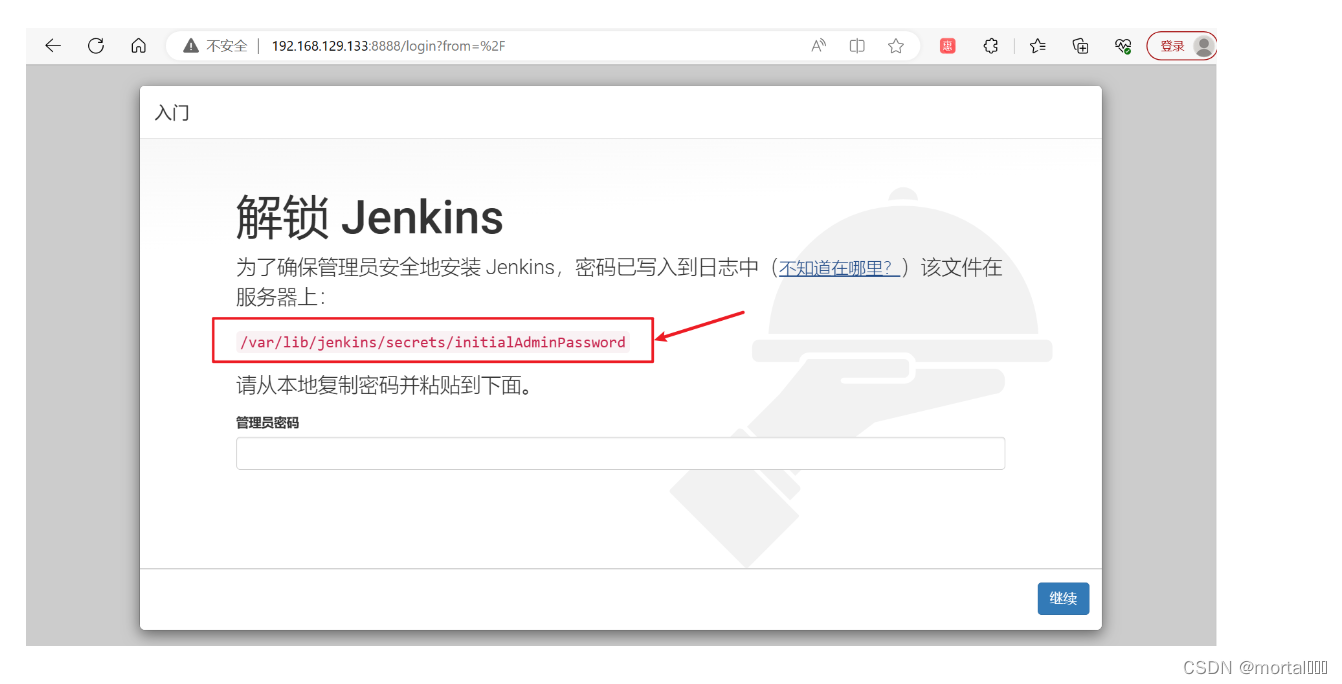Viewport: 1342px width, 684px height.
Task: Click the 管理员密码 label
Action: [267, 423]
